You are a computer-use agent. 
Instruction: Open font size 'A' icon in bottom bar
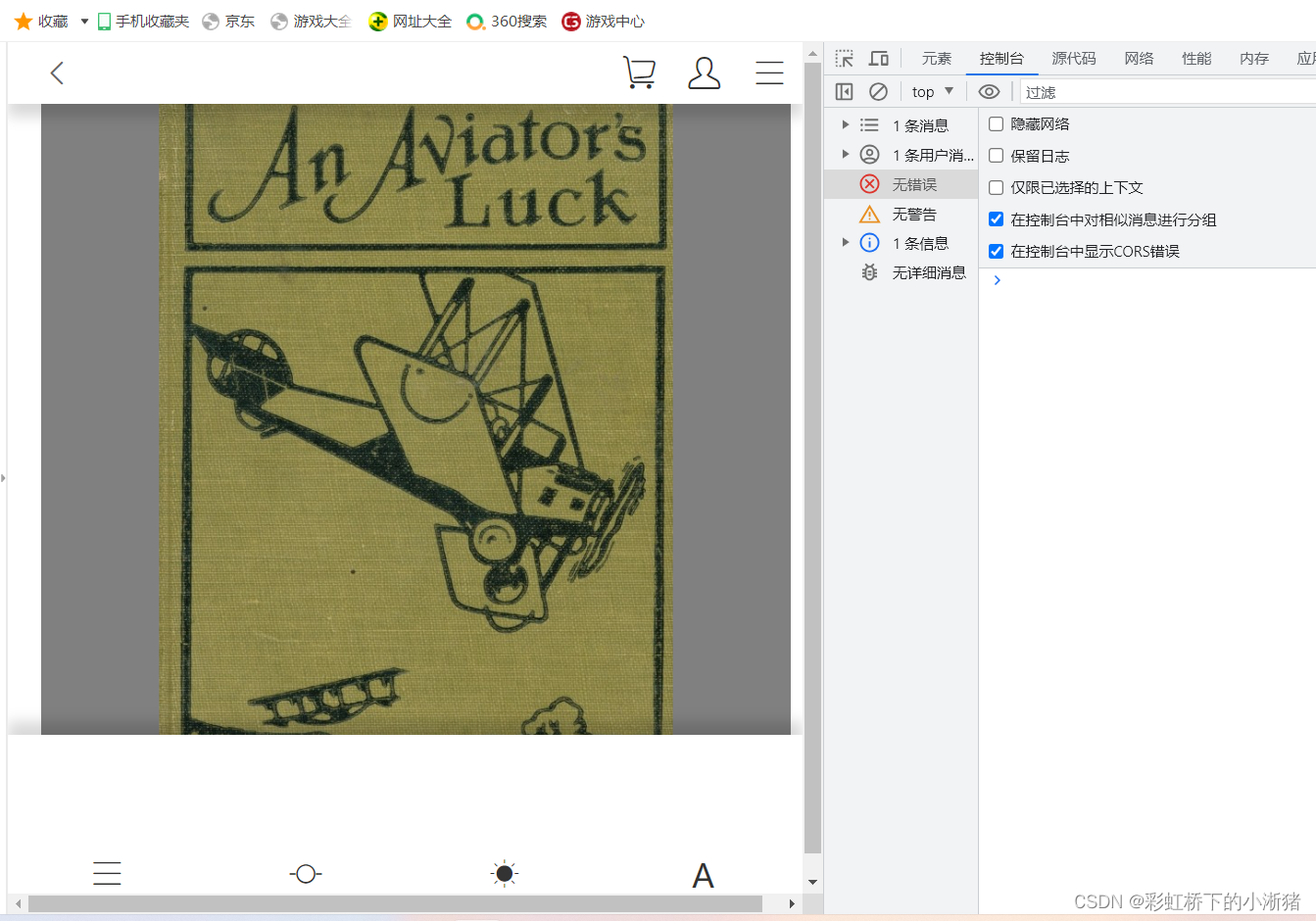pyautogui.click(x=703, y=875)
